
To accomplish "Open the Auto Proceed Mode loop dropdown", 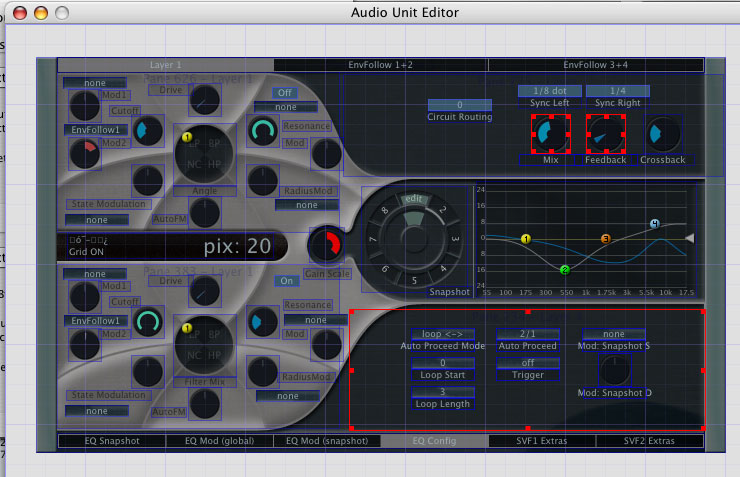I will 442,334.
